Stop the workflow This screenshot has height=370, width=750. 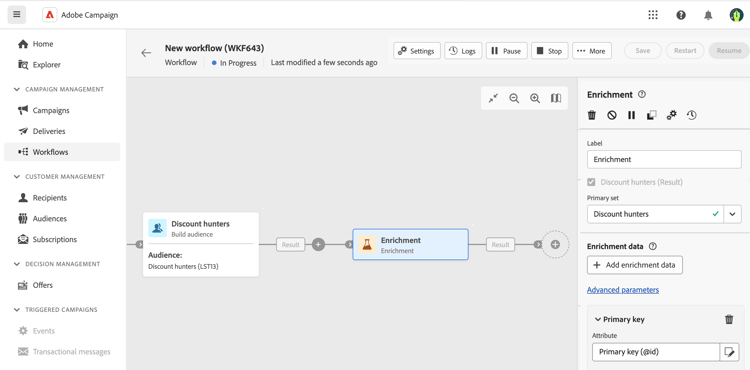point(550,51)
